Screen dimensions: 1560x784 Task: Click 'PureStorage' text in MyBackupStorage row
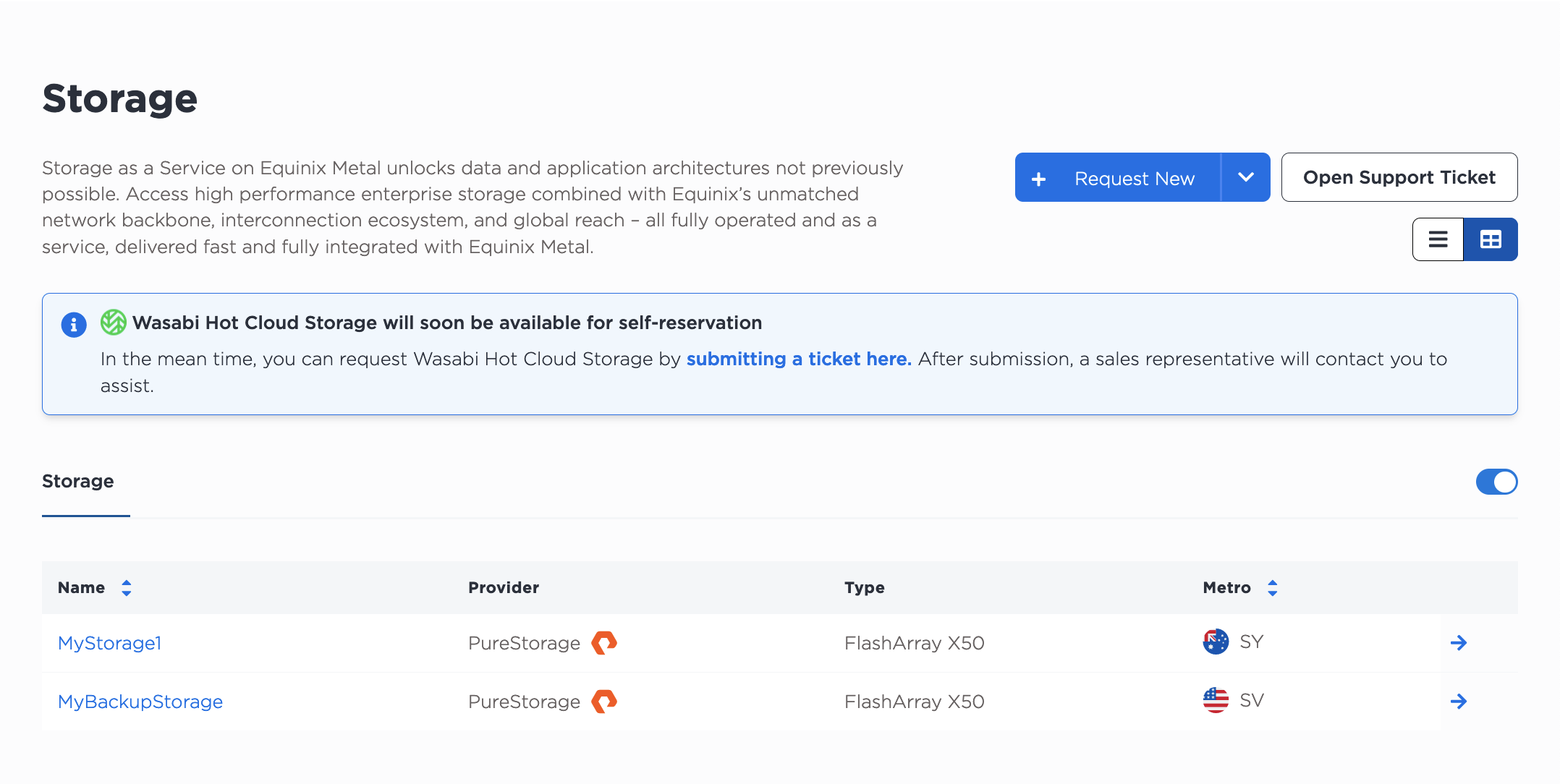(x=525, y=702)
